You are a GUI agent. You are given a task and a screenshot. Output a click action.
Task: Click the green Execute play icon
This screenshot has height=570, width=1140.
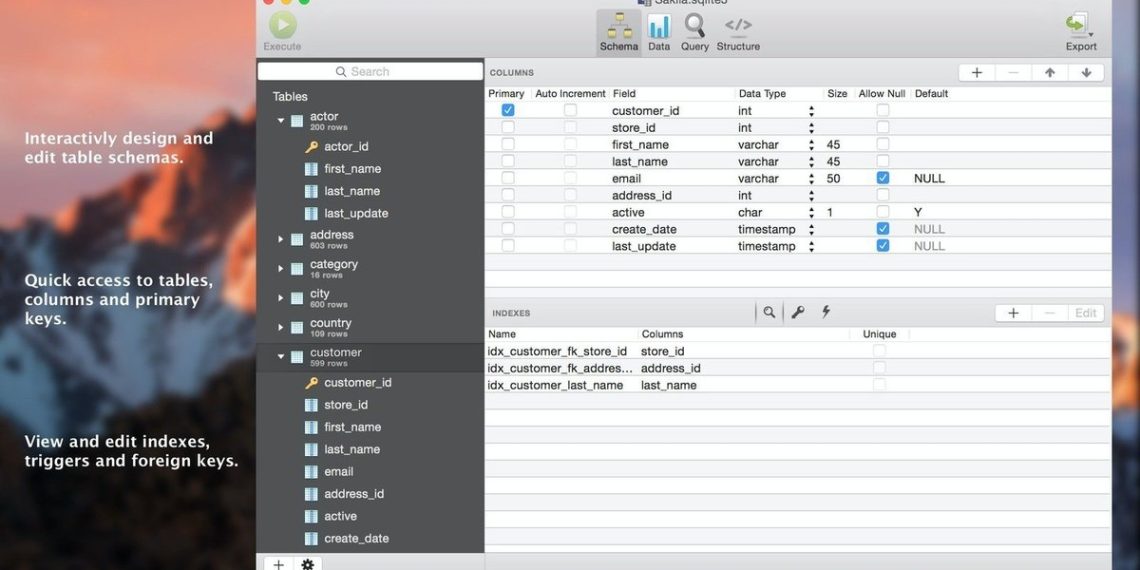click(x=282, y=25)
